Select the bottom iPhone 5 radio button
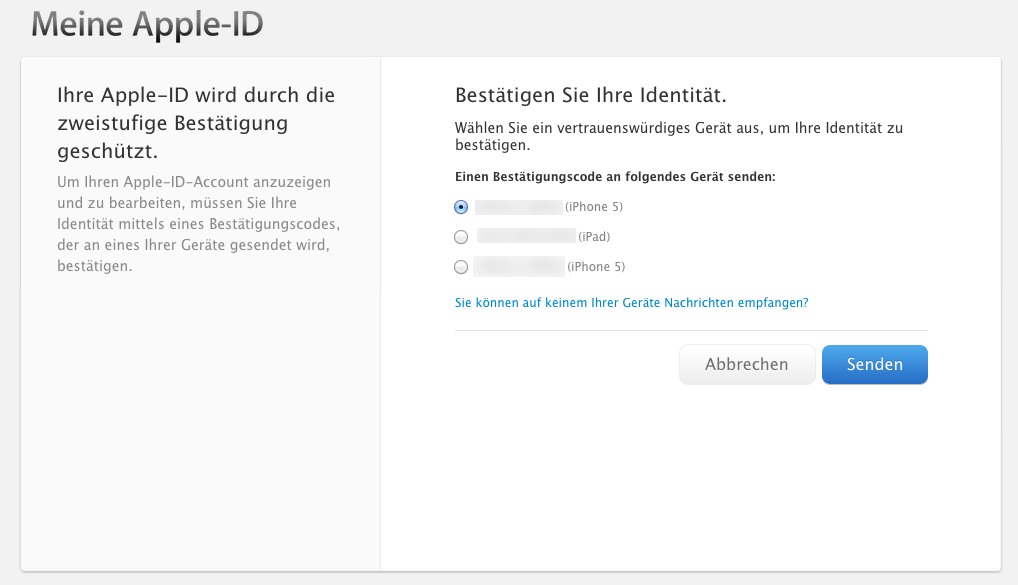This screenshot has width=1018, height=585. coord(461,267)
